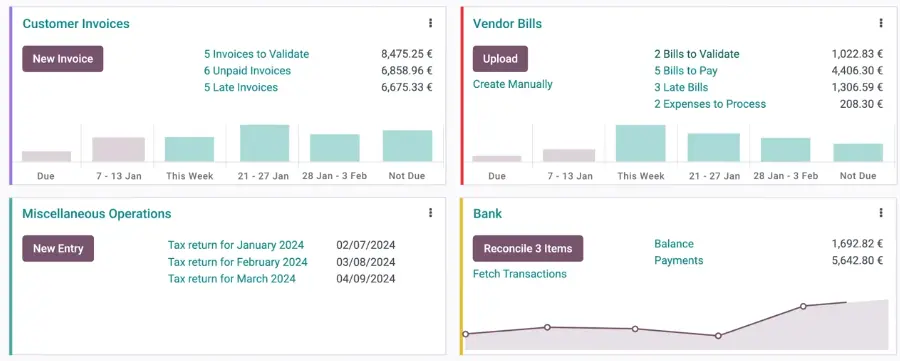Viewport: 900px width, 361px height.
Task: Click Reconcile 3 Items button
Action: click(x=528, y=249)
